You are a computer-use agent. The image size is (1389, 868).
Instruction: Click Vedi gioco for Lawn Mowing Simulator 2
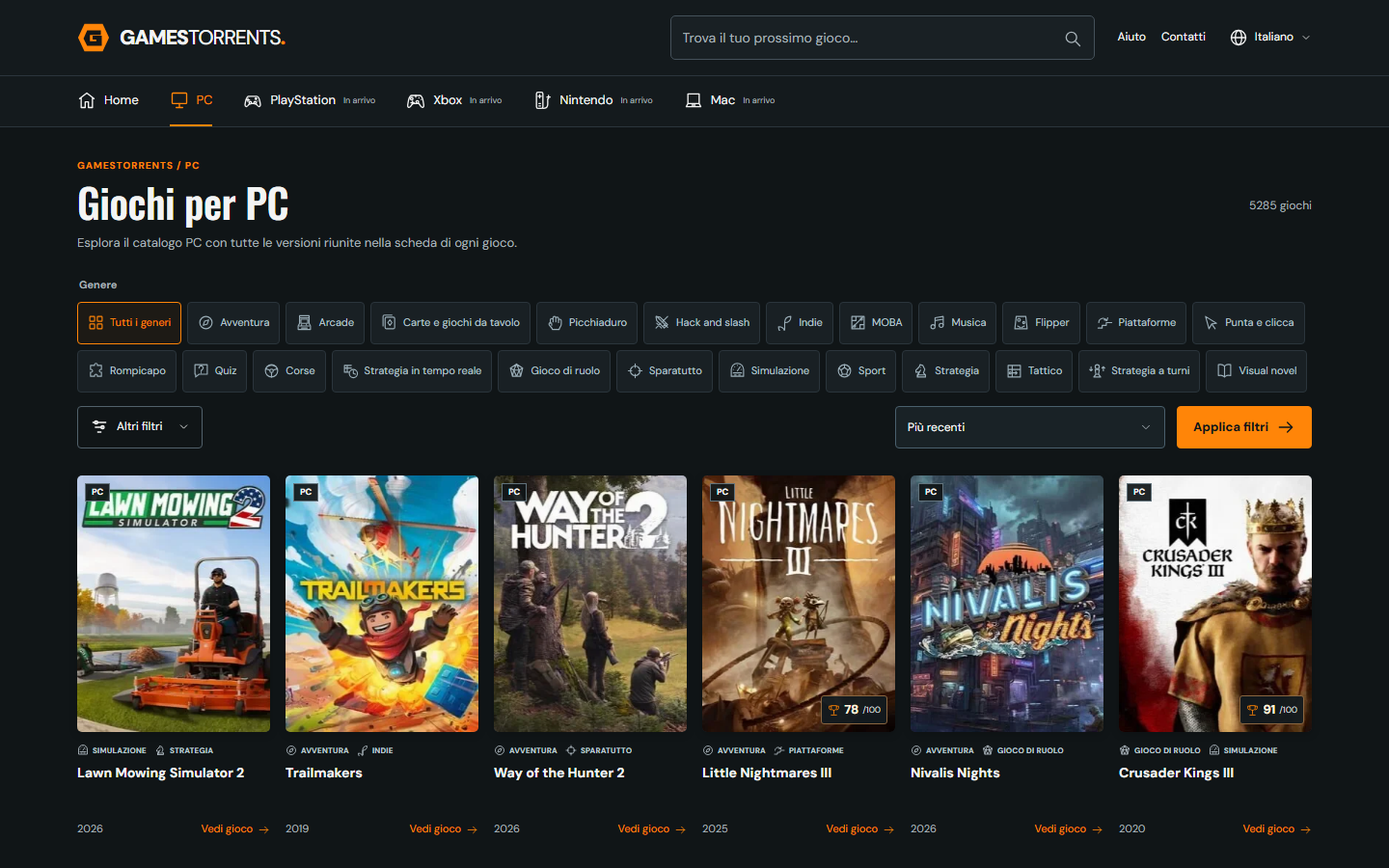pyautogui.click(x=234, y=829)
